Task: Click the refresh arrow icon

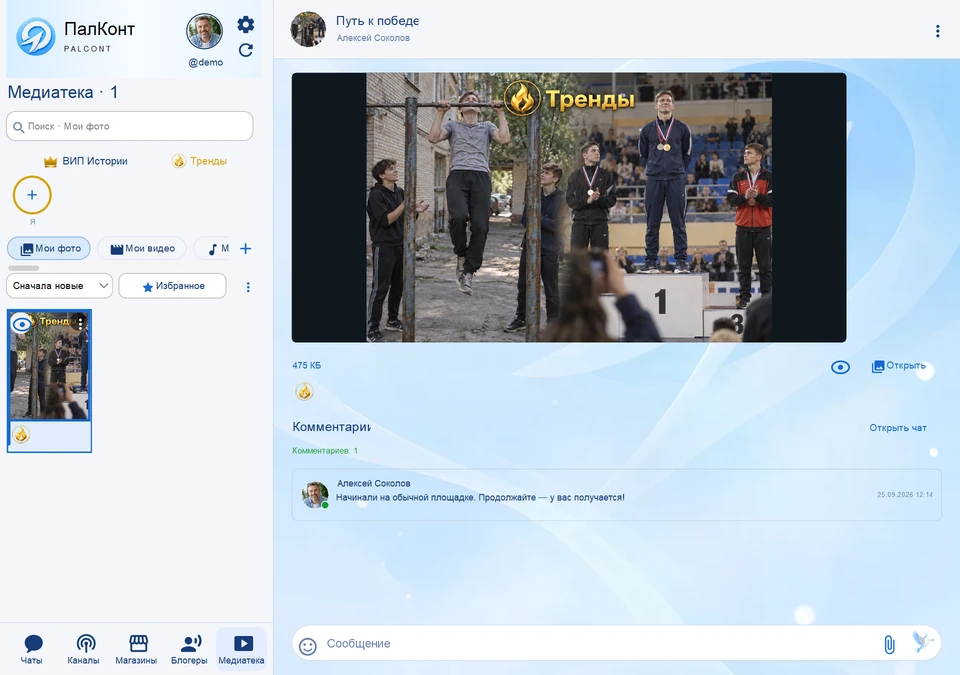Action: (x=246, y=50)
